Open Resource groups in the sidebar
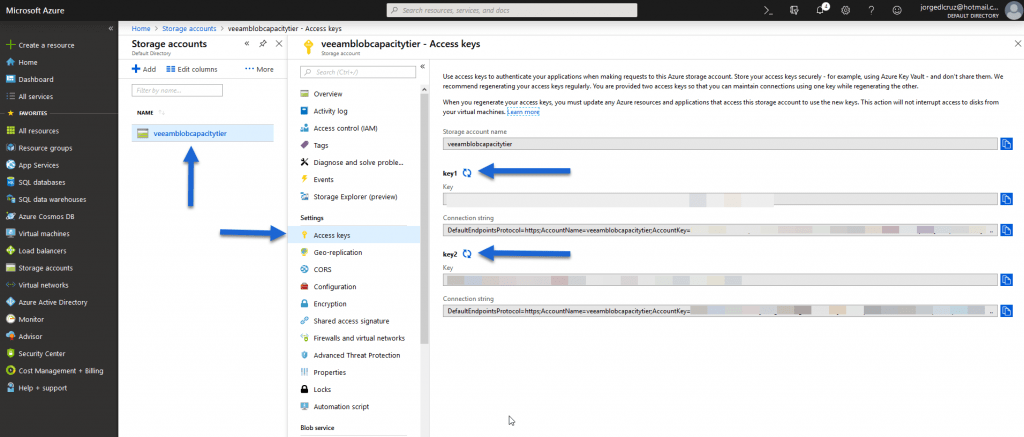Viewport: 1024px width, 437px height. point(45,148)
